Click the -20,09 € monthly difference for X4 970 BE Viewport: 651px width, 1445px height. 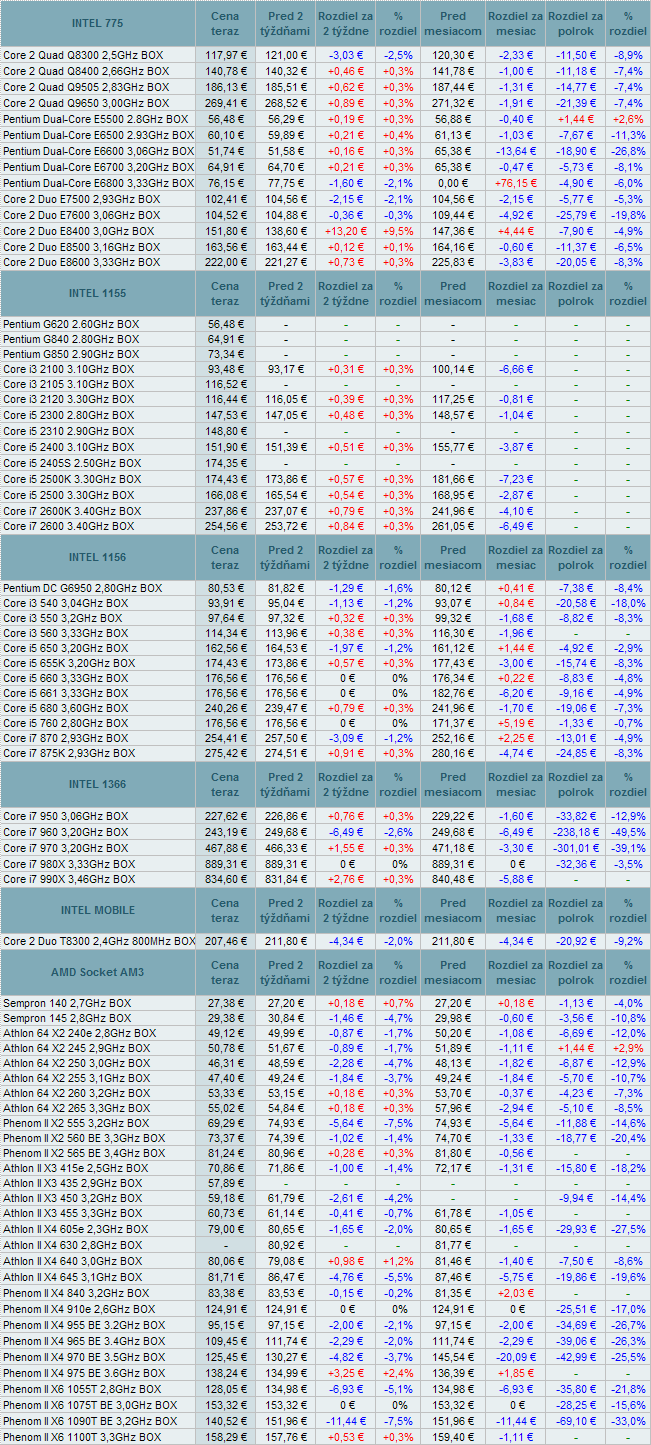(x=515, y=1357)
